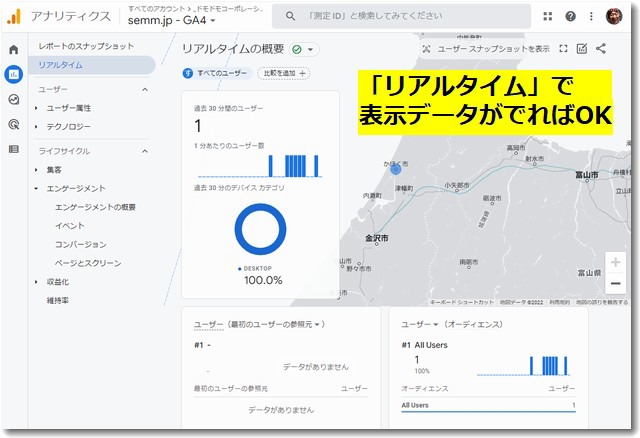
Task: Open 維持率 report
Action: click(x=58, y=301)
